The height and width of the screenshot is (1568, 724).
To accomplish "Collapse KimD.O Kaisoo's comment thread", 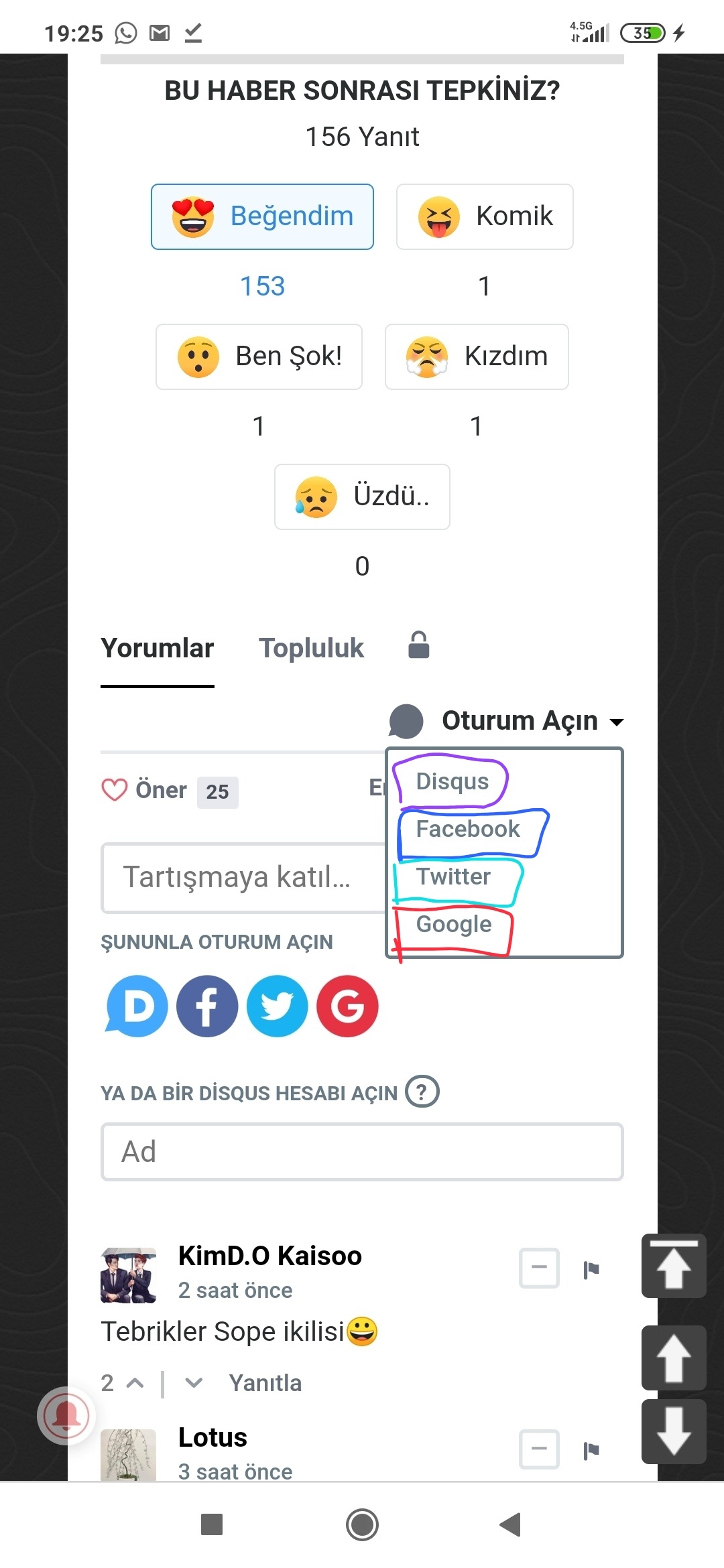I will click(539, 1268).
